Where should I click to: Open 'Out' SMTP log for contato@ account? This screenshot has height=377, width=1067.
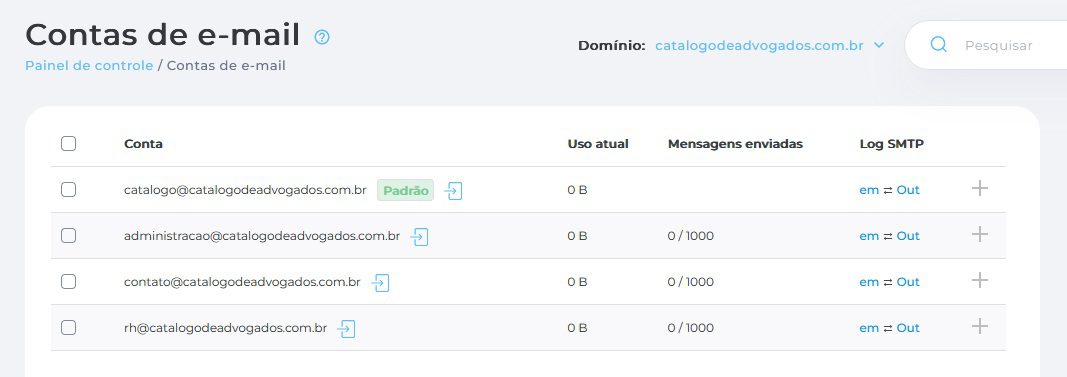click(x=908, y=282)
